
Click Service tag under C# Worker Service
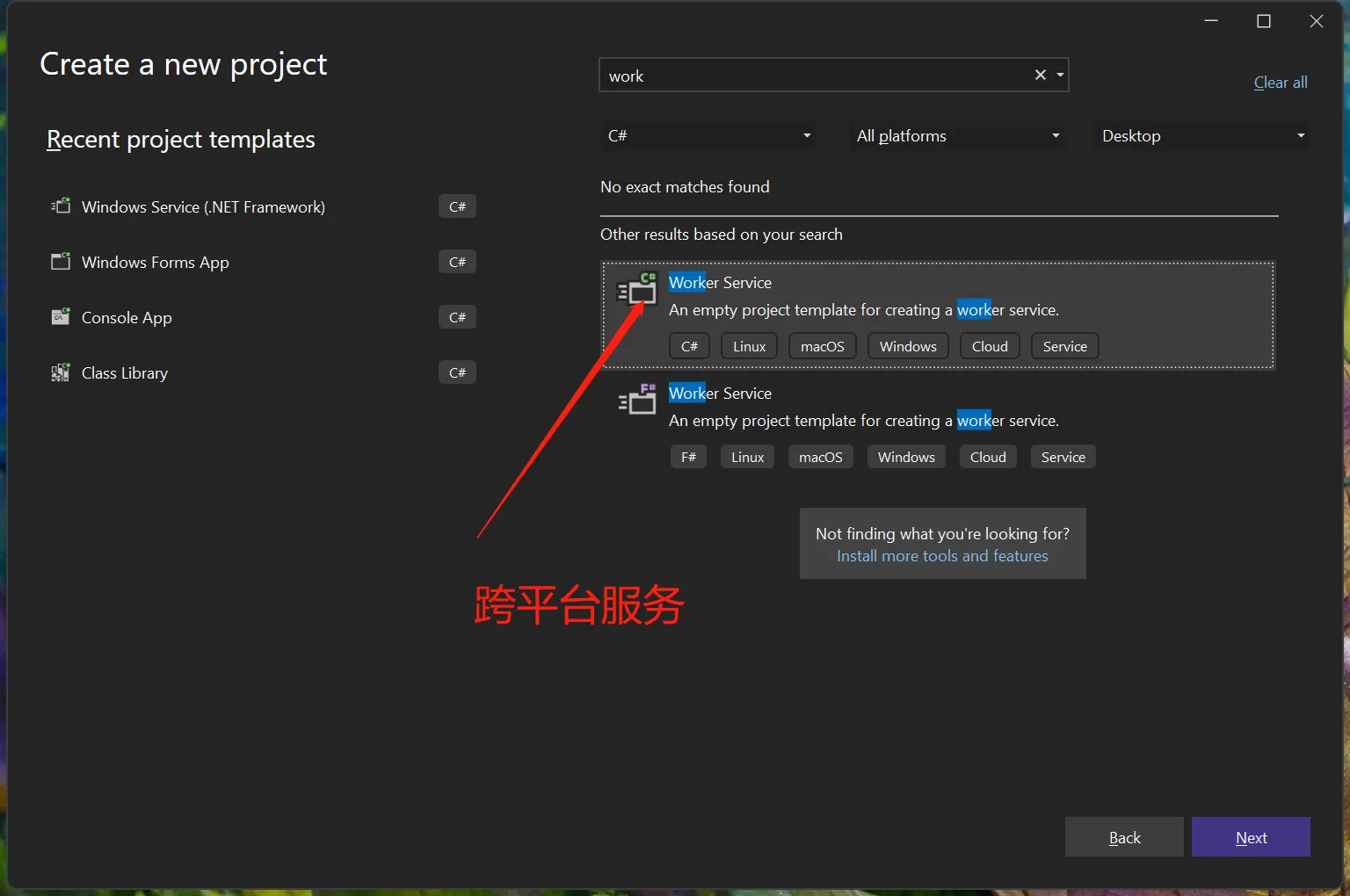coord(1064,346)
